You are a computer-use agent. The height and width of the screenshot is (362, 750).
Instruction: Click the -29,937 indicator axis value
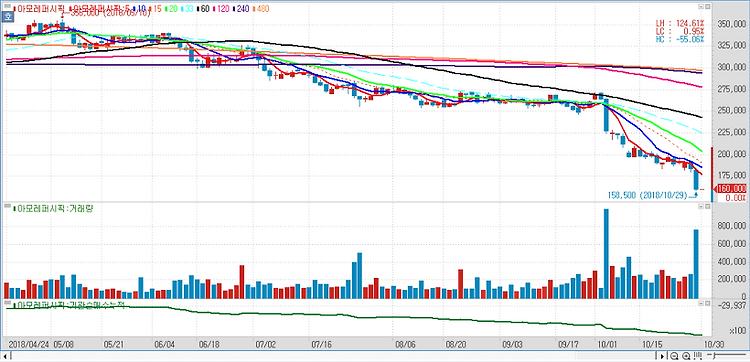click(732, 304)
